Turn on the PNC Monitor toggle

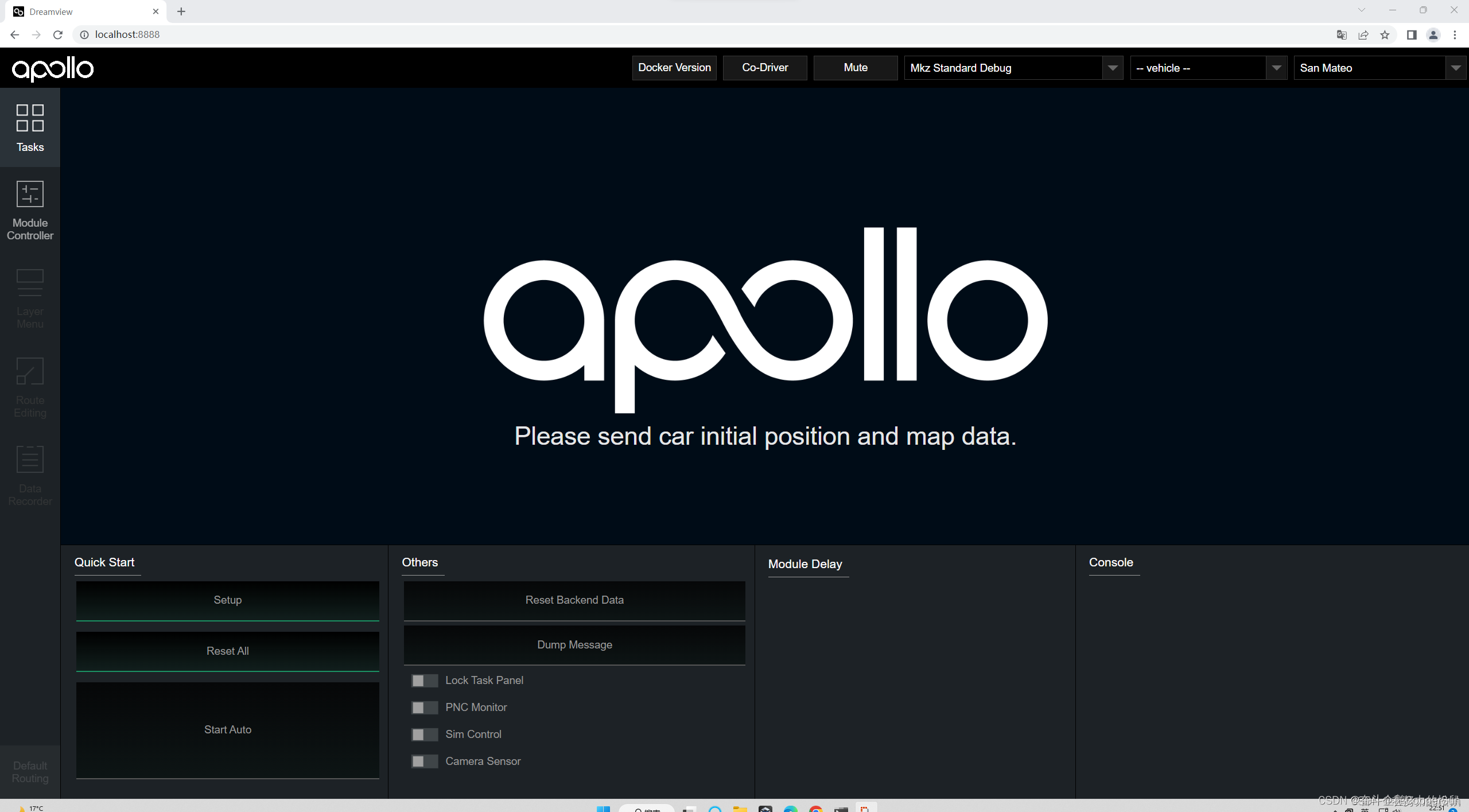coord(424,707)
